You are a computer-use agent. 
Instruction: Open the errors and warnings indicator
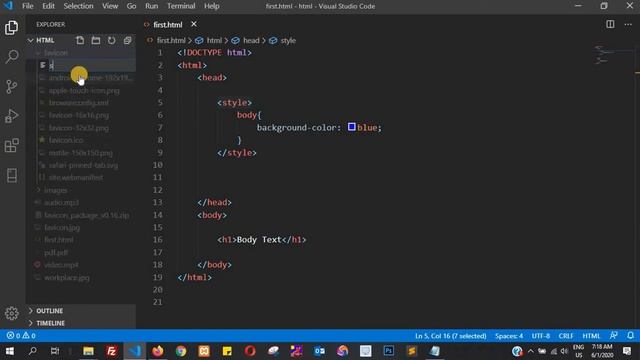(x=21, y=336)
